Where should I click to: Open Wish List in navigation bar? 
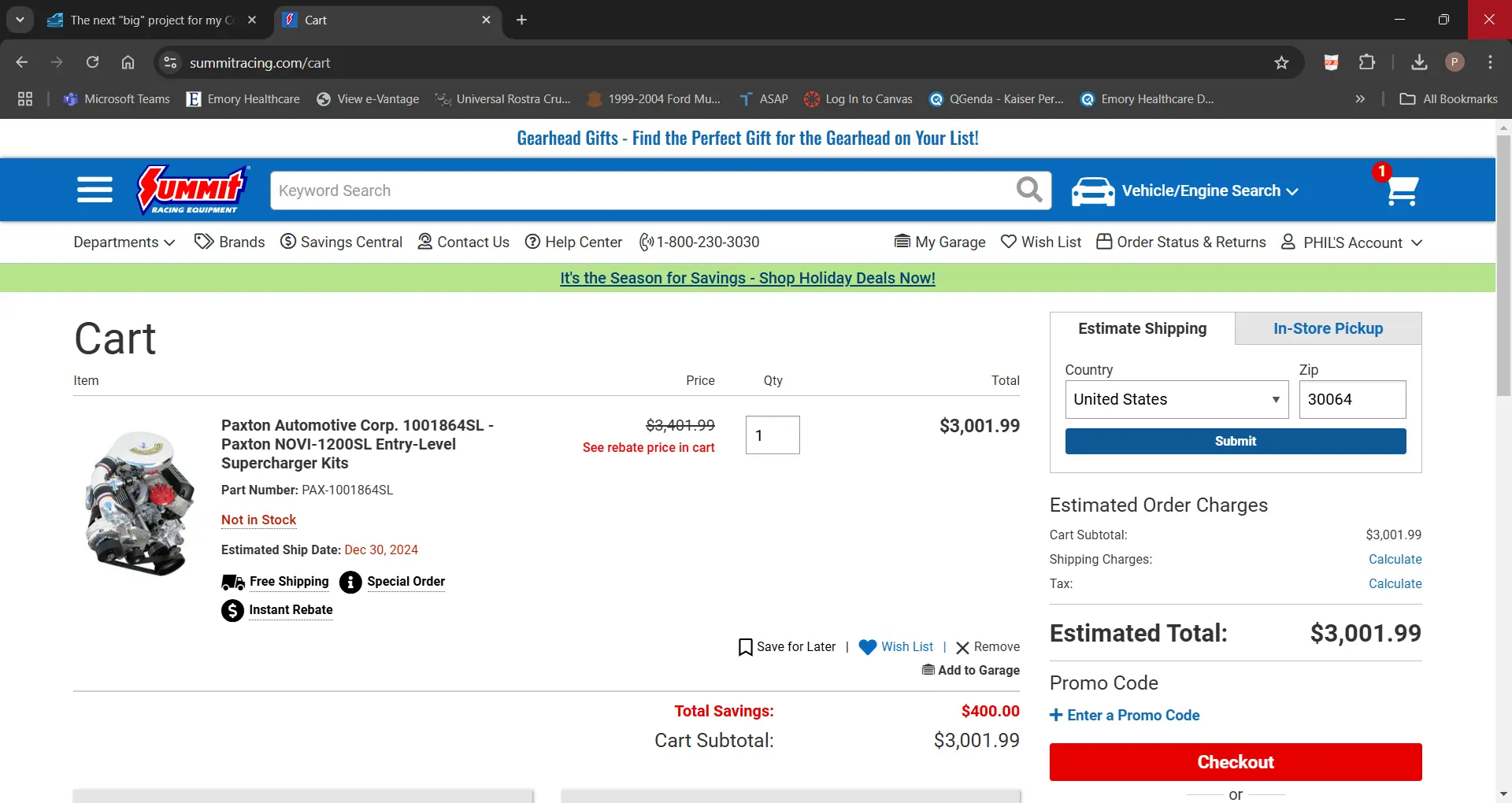(x=1040, y=242)
